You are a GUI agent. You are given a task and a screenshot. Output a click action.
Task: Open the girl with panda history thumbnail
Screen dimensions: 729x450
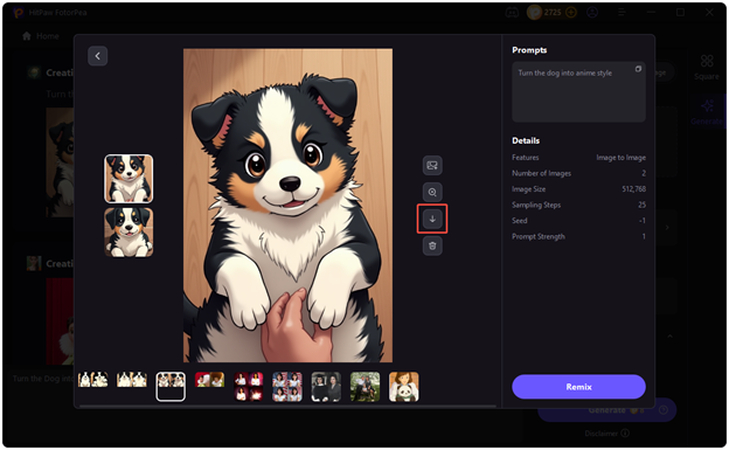(404, 386)
